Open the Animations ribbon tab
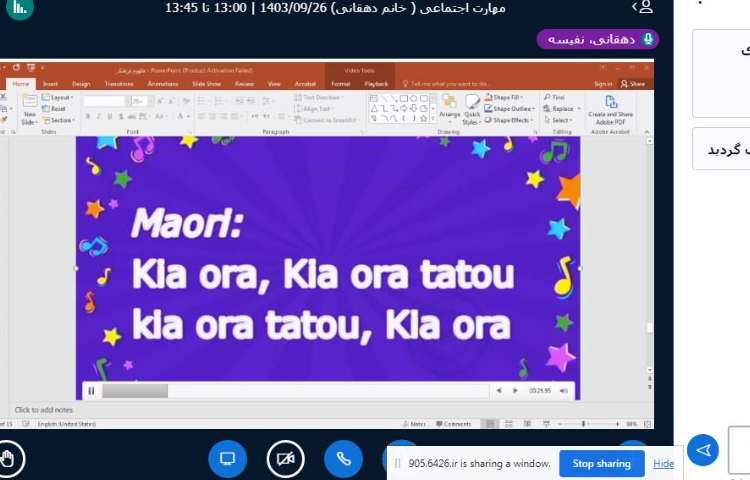 pos(163,84)
